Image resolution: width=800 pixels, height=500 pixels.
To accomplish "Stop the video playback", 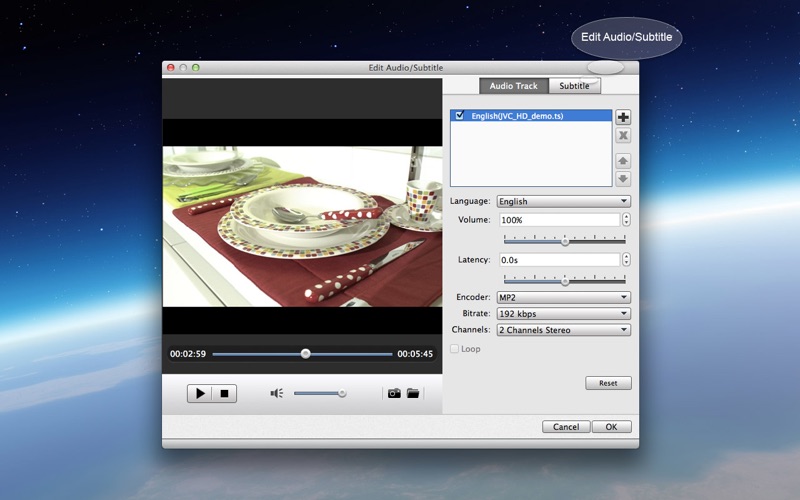I will [x=224, y=393].
